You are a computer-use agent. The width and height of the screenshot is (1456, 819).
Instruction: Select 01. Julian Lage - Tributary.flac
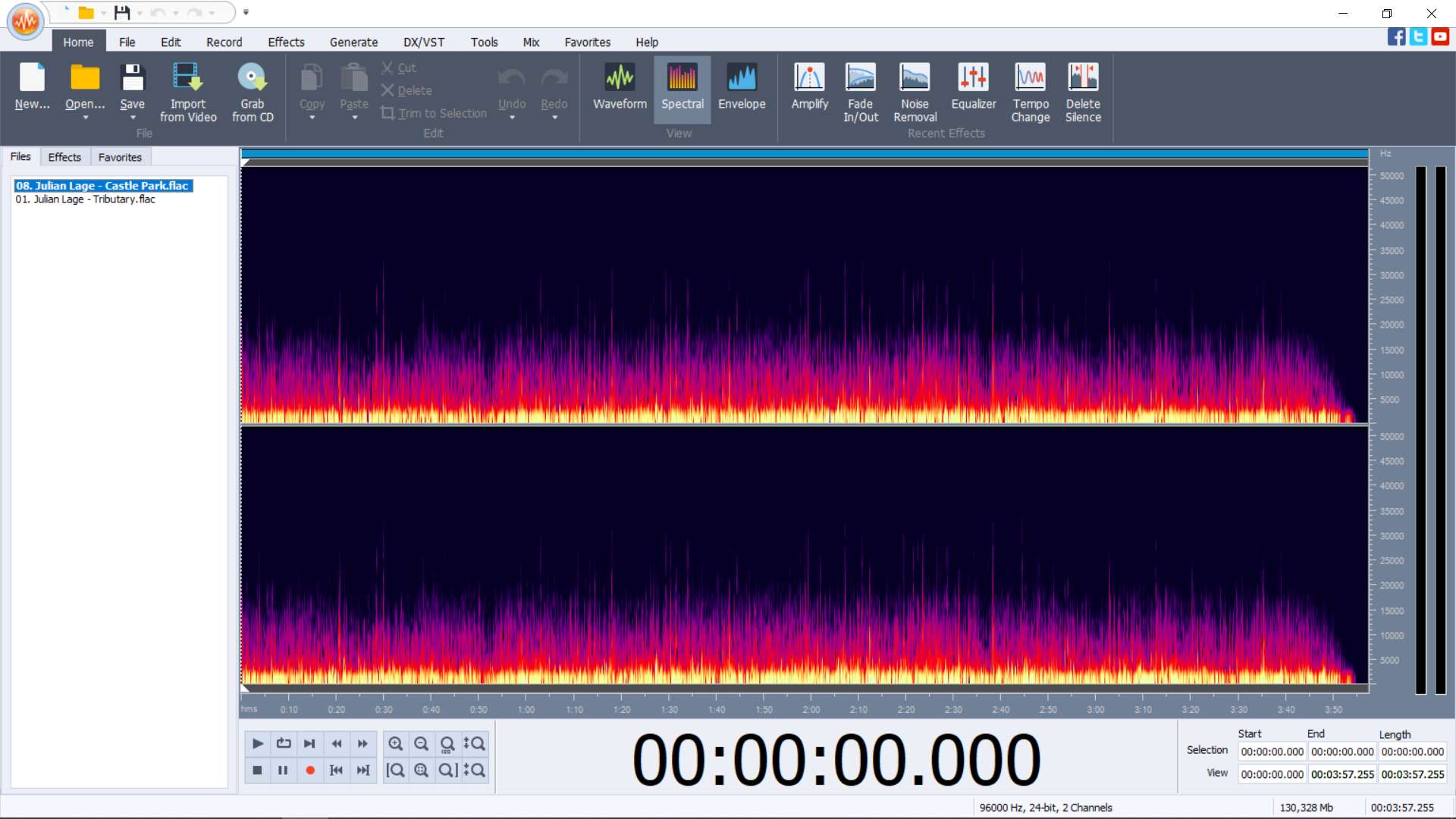(x=85, y=199)
